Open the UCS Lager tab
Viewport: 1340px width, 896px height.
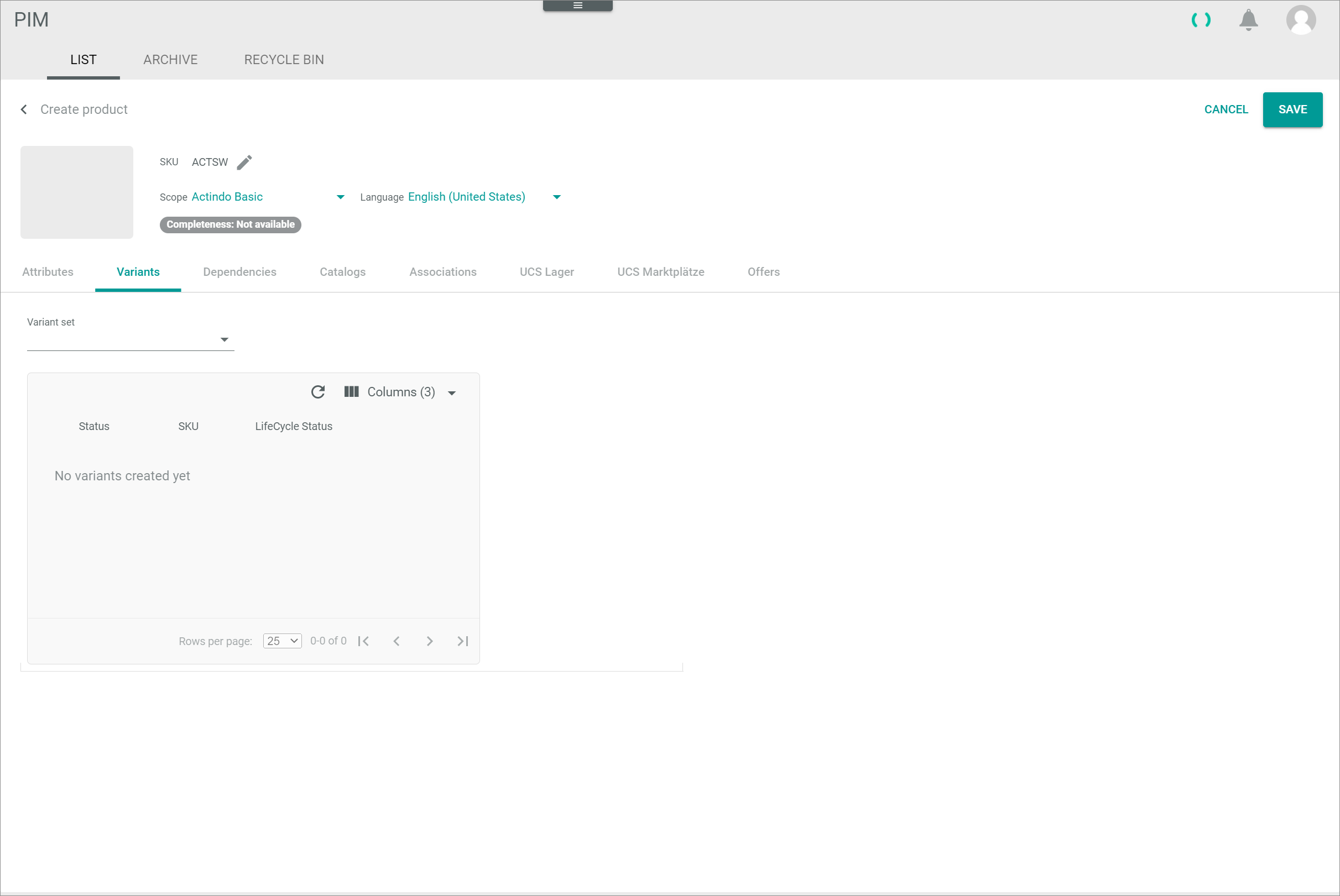[547, 272]
